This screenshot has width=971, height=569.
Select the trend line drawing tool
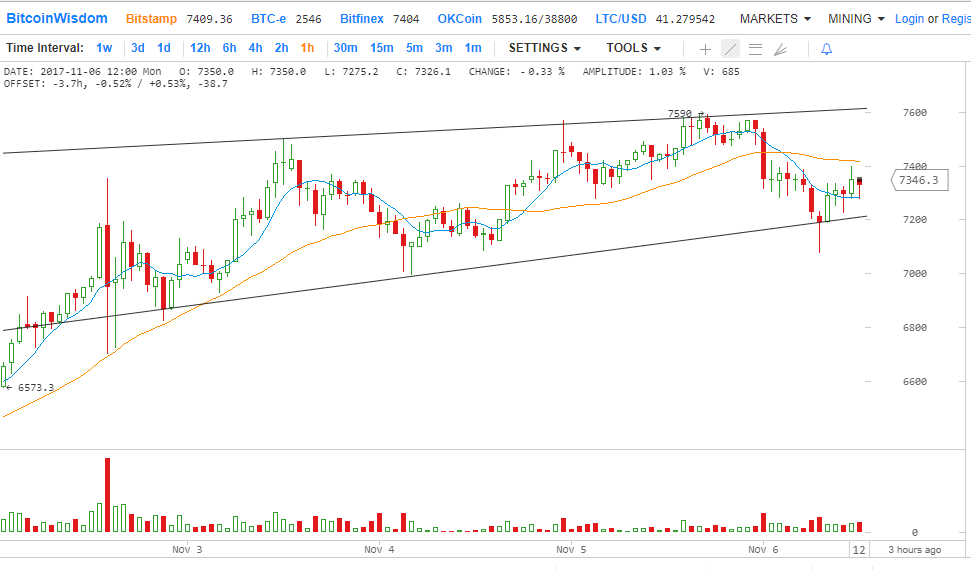pyautogui.click(x=730, y=48)
